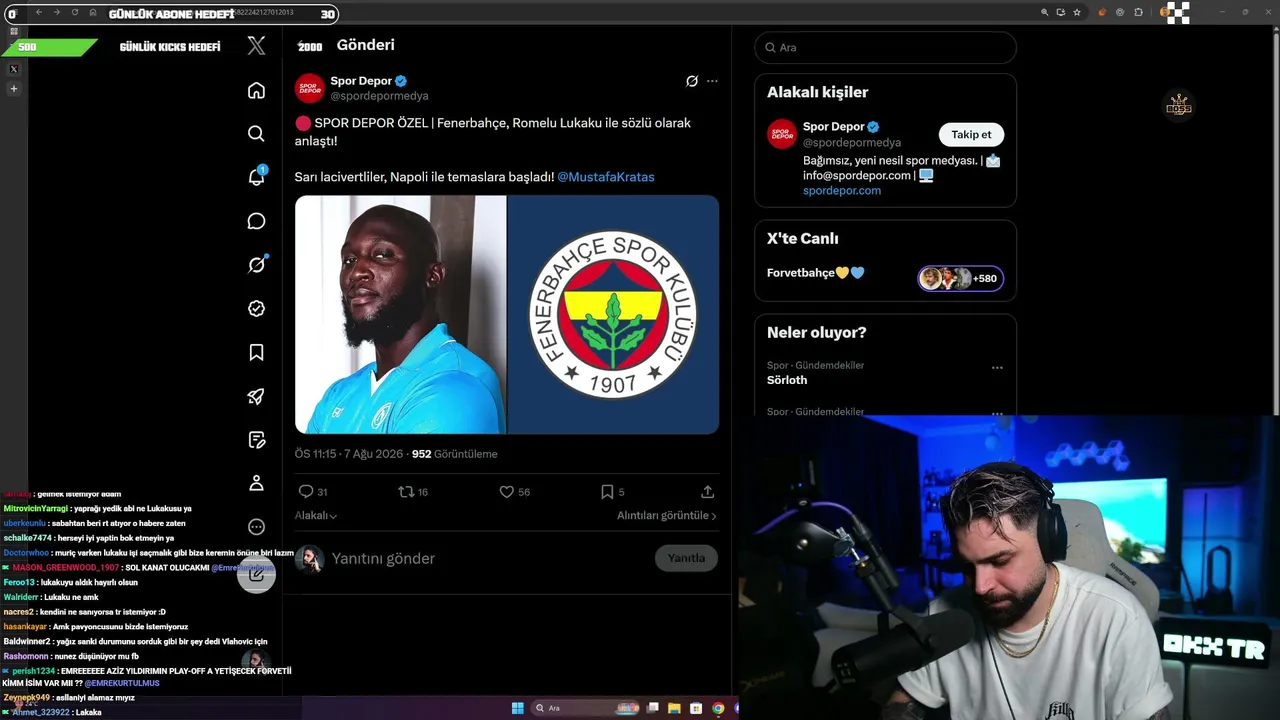1280x720 pixels.
Task: Open the @MustafaKratas mention link
Action: point(606,177)
